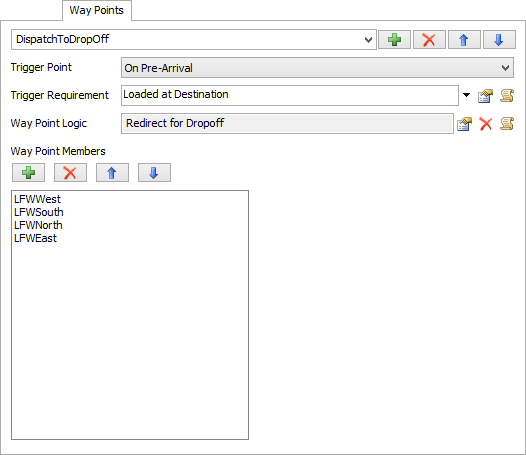
Task: Expand the Trigger Requirement options arrow
Action: [x=466, y=95]
